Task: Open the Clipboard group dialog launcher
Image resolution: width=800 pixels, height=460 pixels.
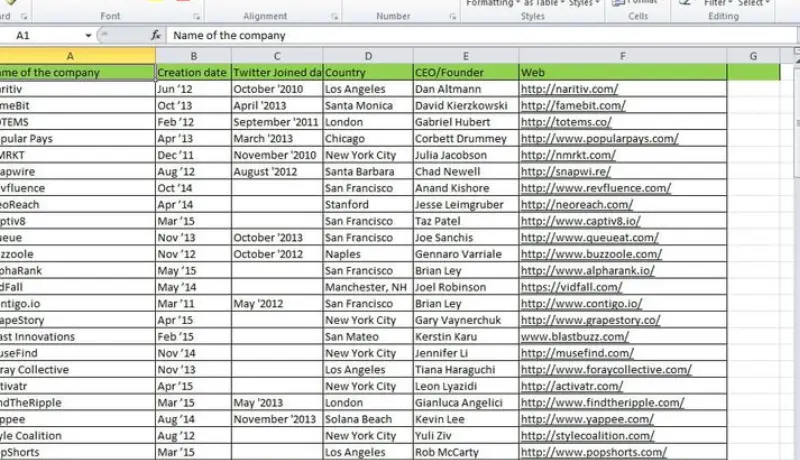Action: point(23,17)
